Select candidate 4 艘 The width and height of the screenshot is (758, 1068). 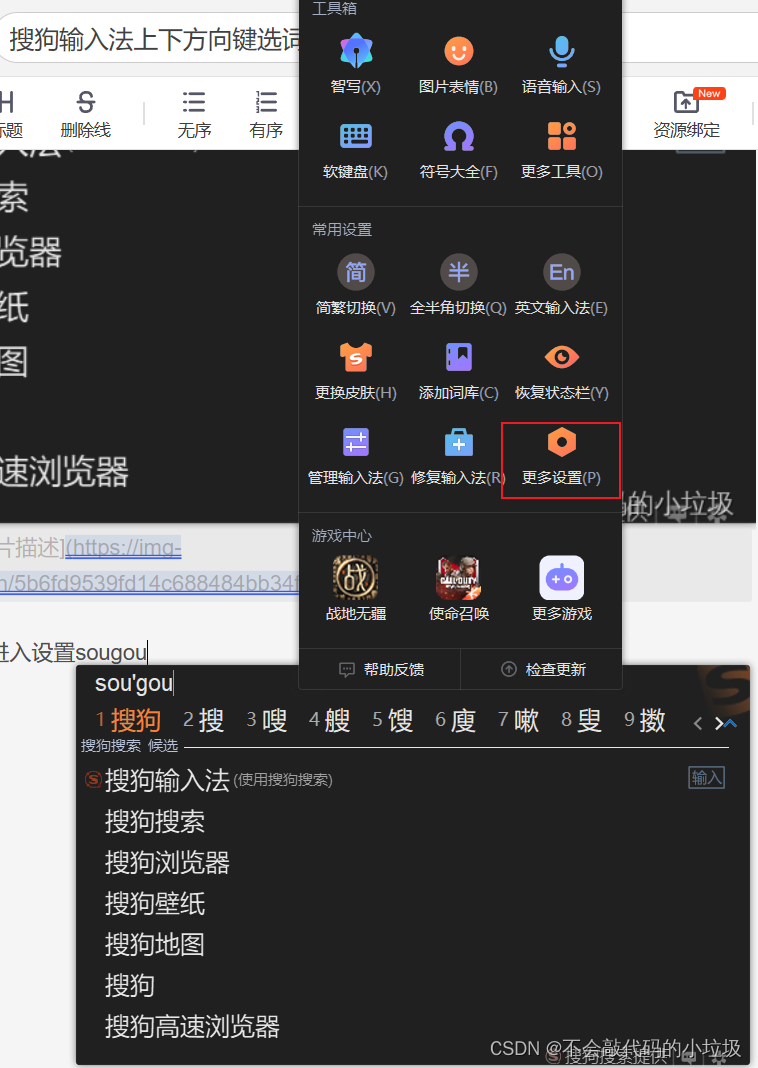(x=329, y=720)
